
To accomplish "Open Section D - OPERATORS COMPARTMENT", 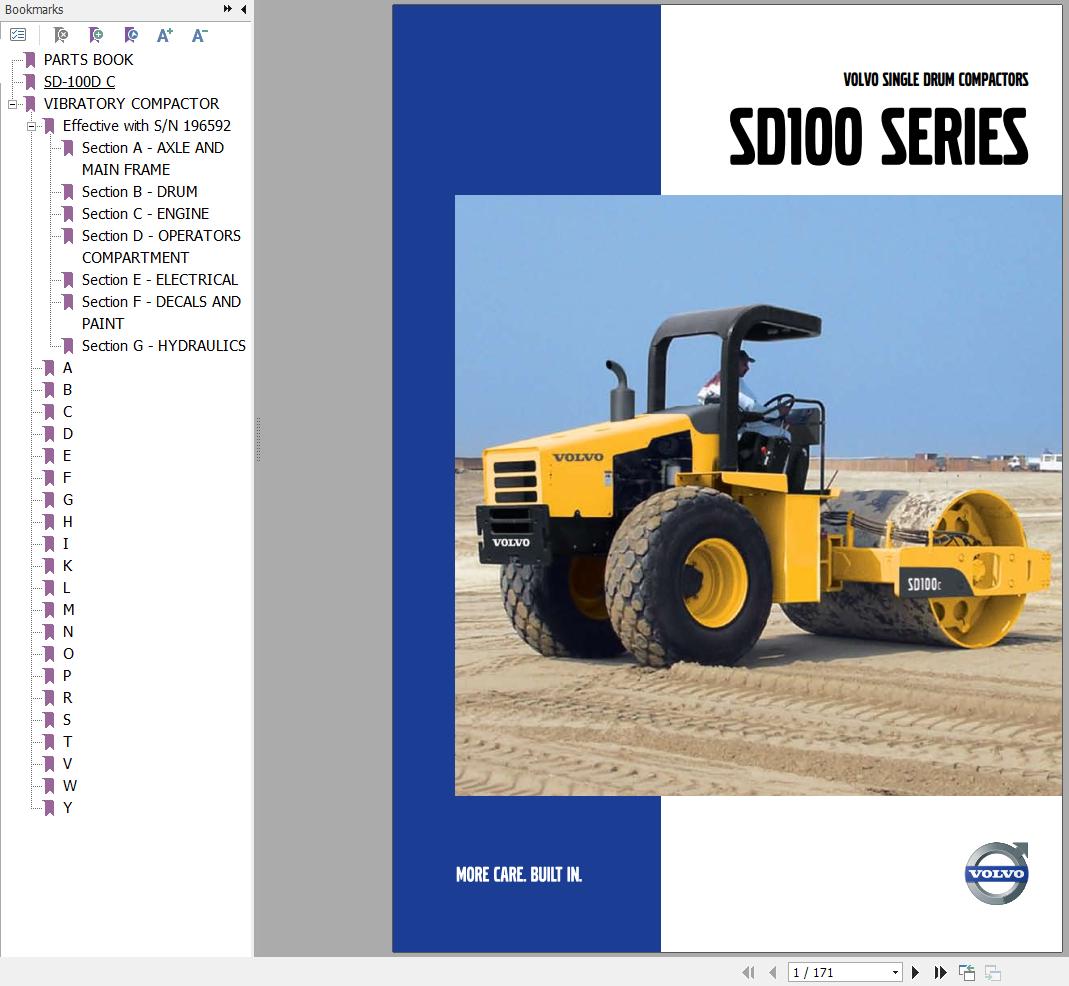I will tap(161, 246).
